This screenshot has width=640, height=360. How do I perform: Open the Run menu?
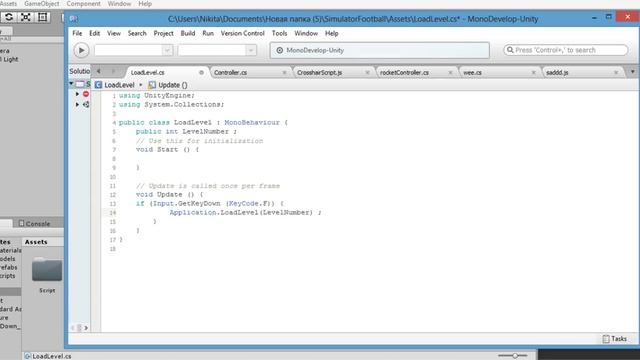pyautogui.click(x=208, y=33)
